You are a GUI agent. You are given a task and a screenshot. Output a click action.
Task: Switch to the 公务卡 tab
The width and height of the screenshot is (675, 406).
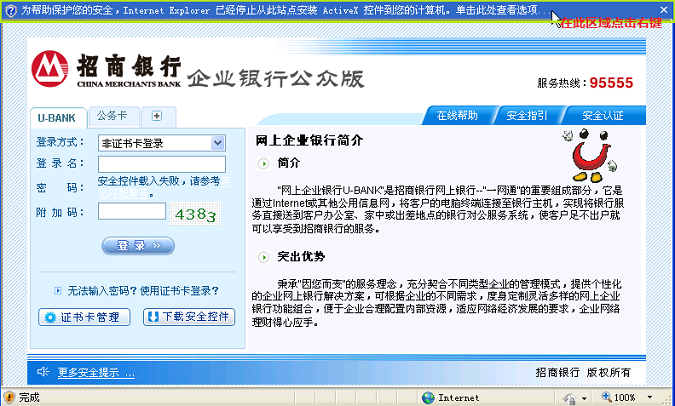(x=112, y=116)
